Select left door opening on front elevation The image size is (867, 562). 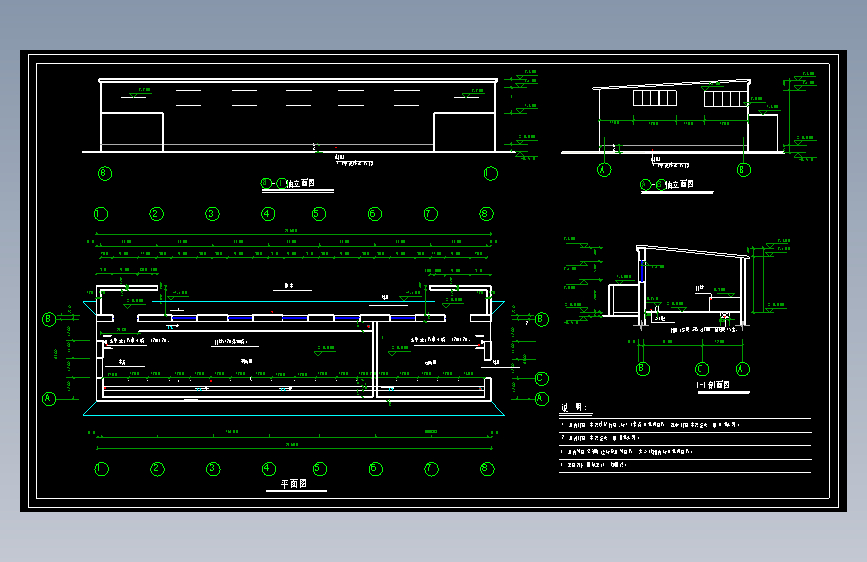coord(132,132)
